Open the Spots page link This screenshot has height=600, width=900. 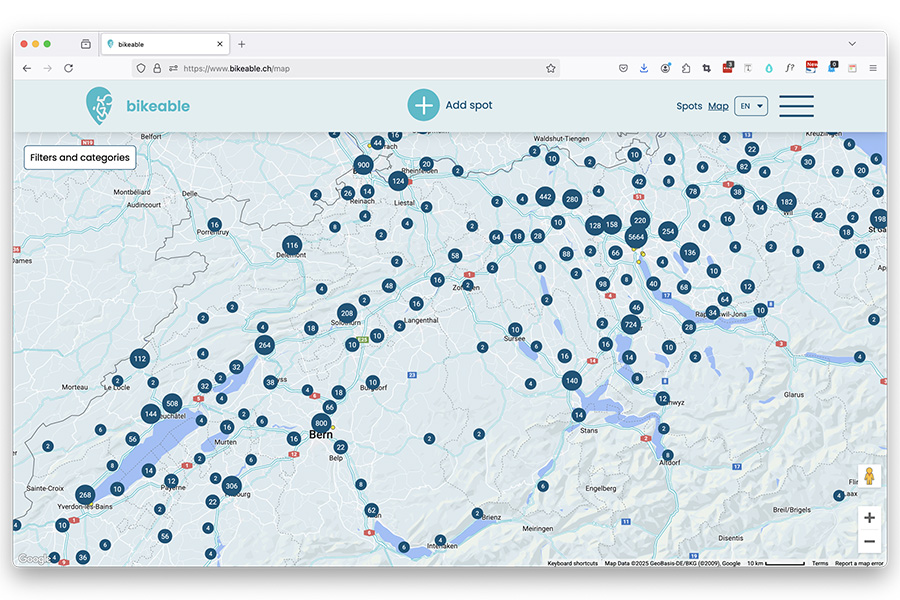(689, 106)
